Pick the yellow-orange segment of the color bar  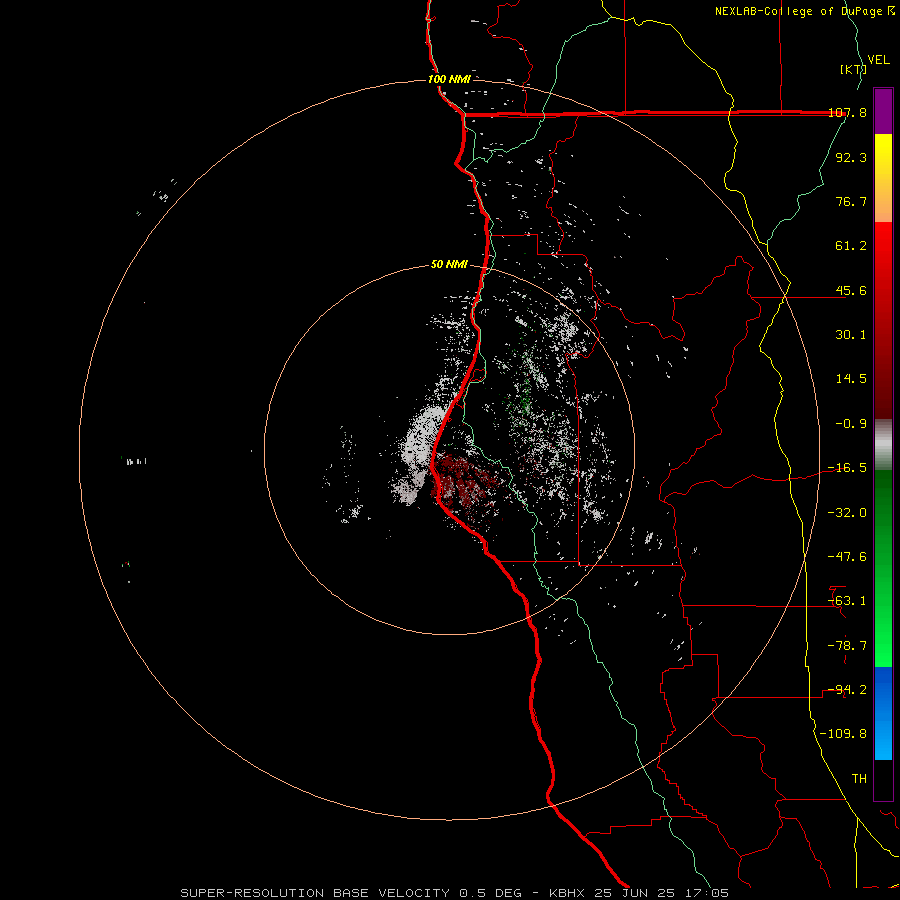click(x=883, y=178)
